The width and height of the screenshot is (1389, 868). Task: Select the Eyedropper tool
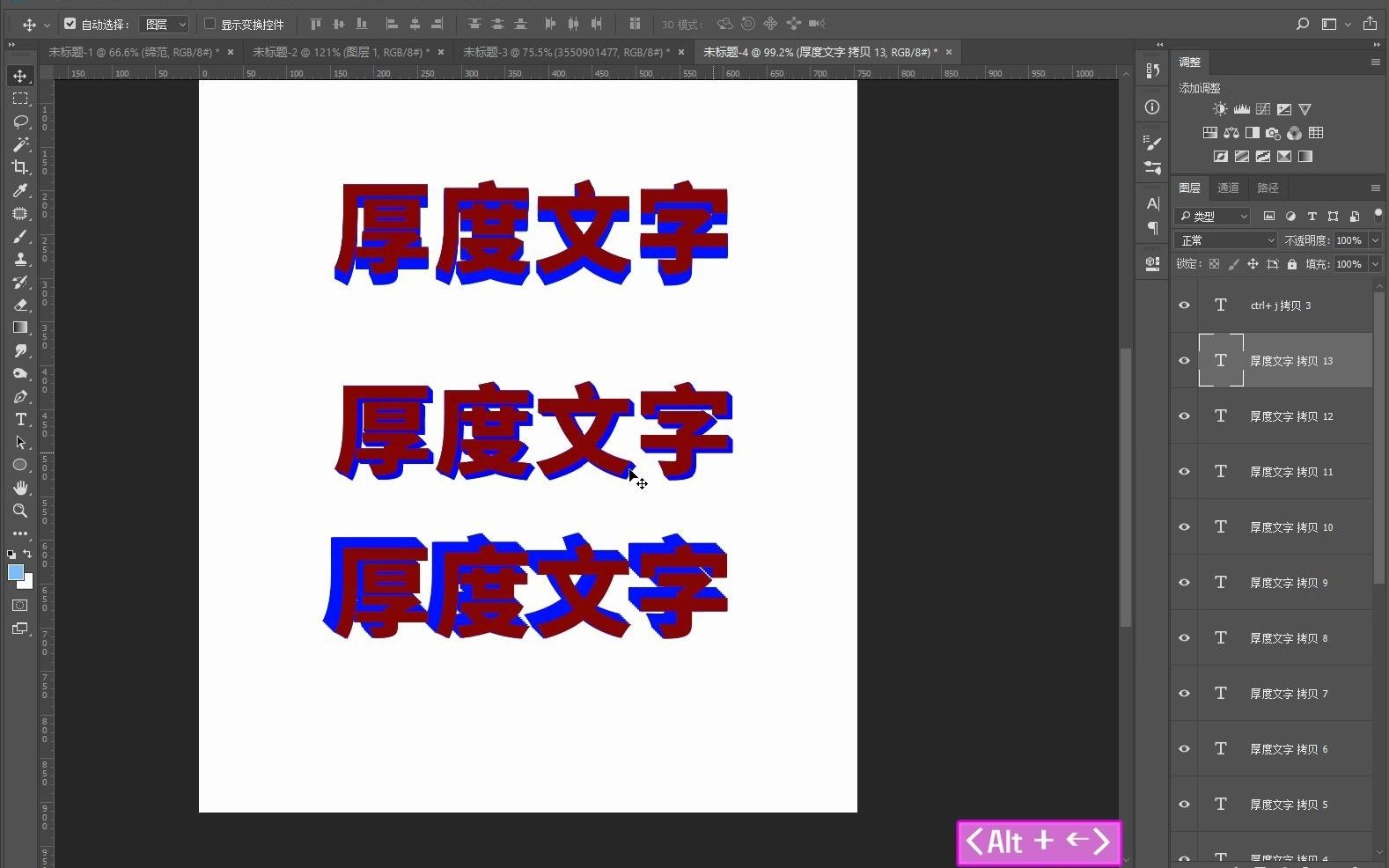coord(20,190)
